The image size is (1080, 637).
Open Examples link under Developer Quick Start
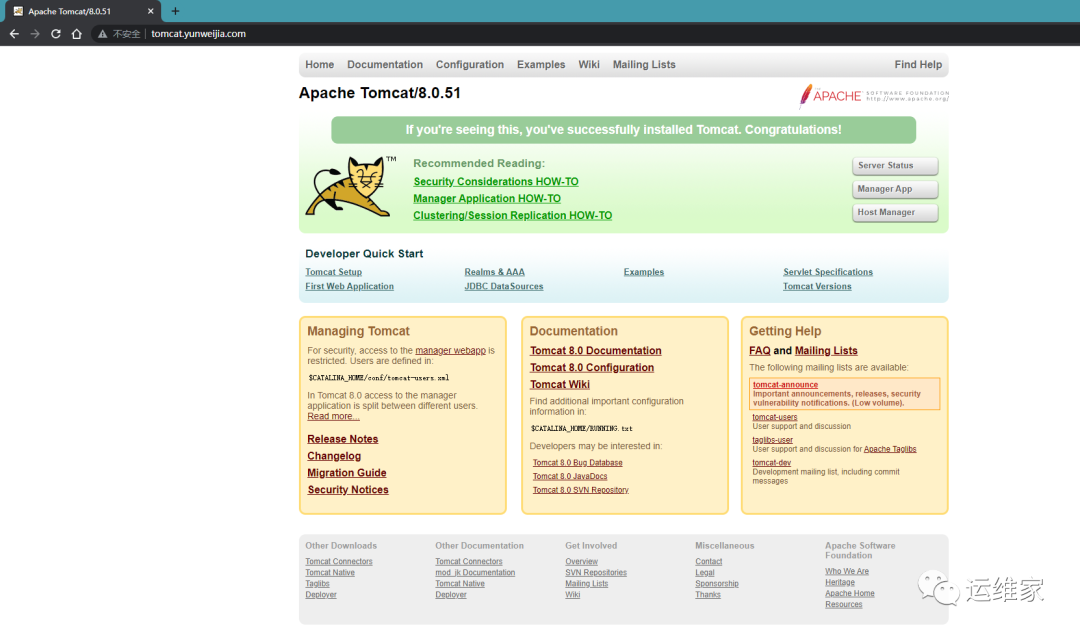643,272
